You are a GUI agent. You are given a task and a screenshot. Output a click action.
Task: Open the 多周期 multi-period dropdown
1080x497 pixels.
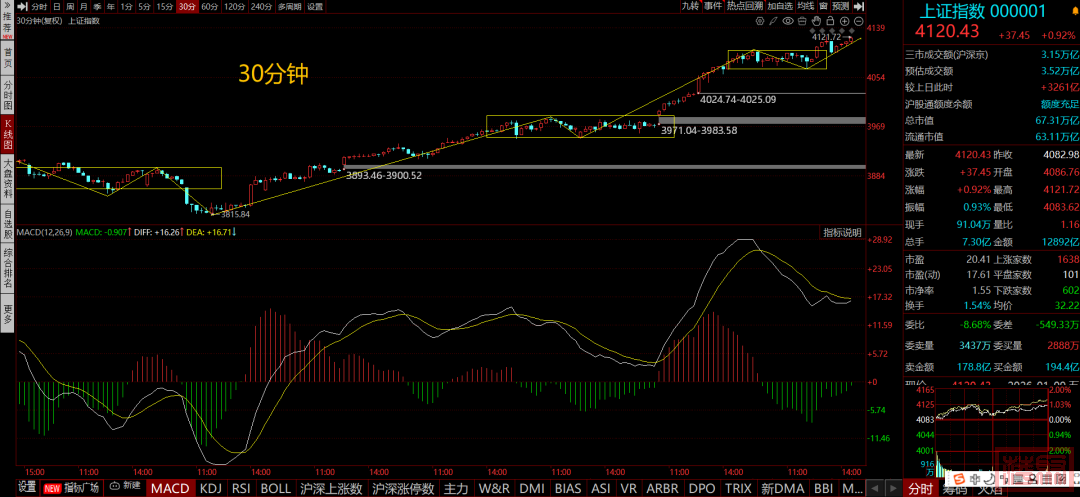click(x=288, y=6)
